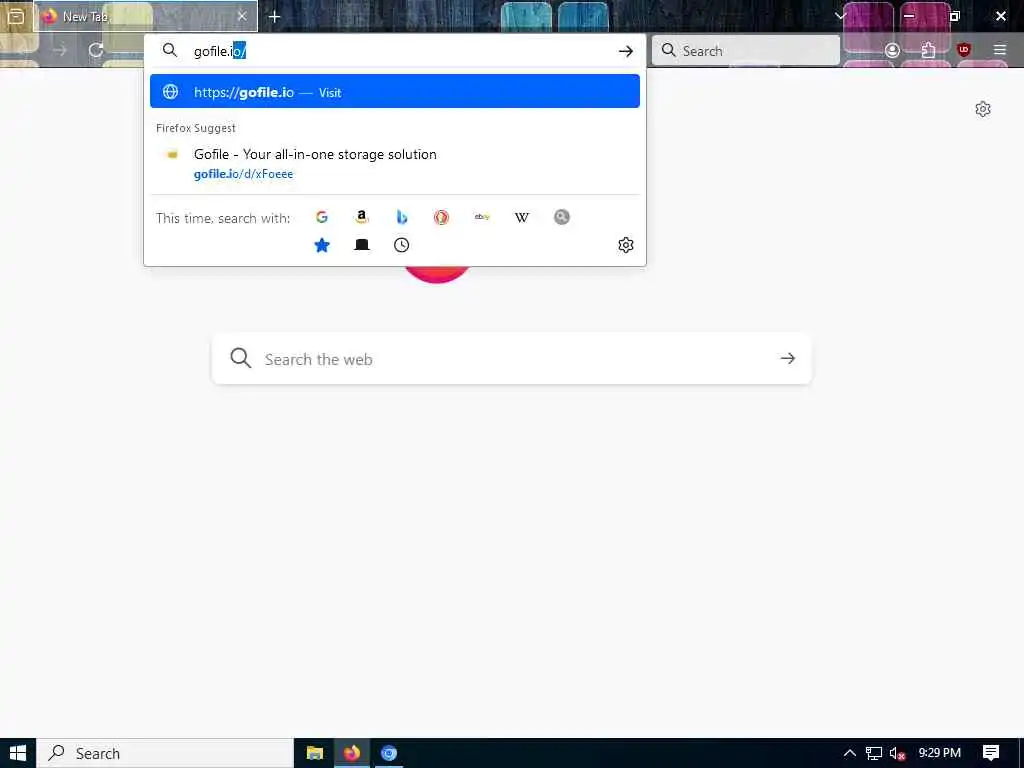The image size is (1024, 768).
Task: Open the Windows Start menu
Action: pyautogui.click(x=18, y=753)
